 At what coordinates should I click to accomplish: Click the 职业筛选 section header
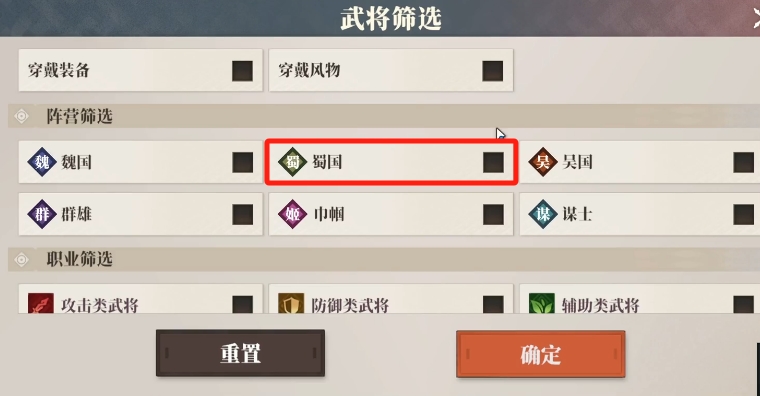point(79,259)
